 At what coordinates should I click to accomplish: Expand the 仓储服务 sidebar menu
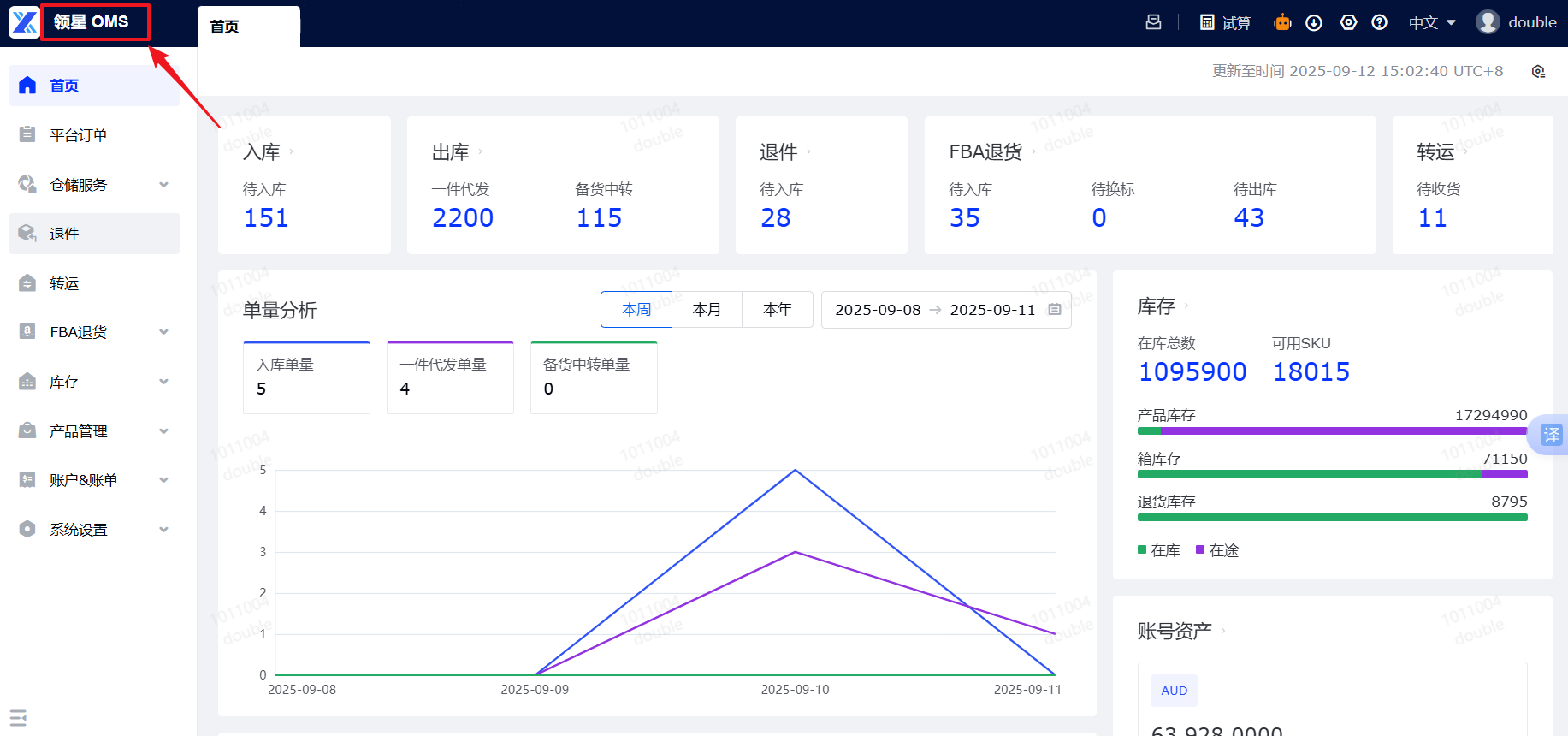pos(94,185)
